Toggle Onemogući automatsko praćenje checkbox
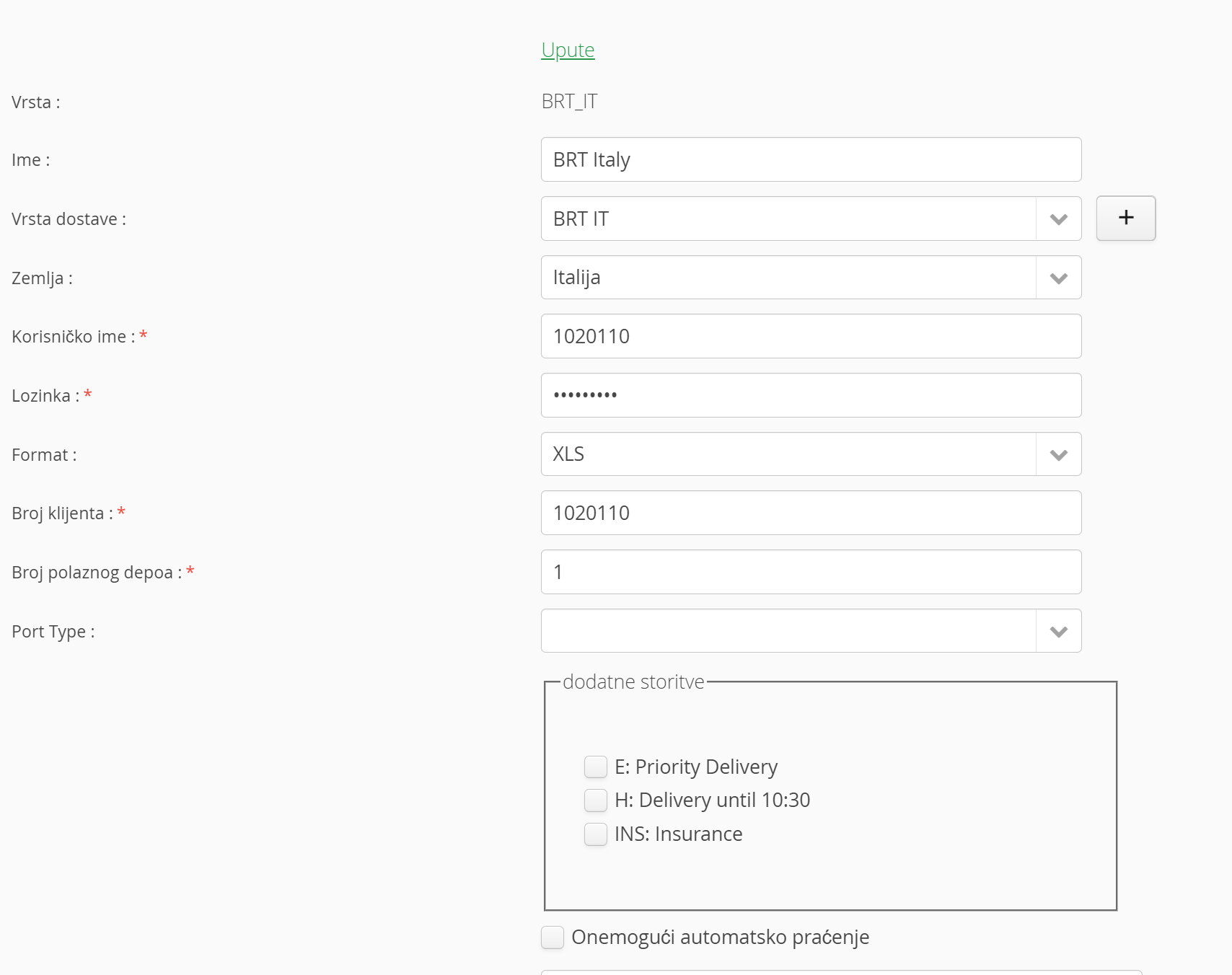The image size is (1232, 975). (553, 937)
